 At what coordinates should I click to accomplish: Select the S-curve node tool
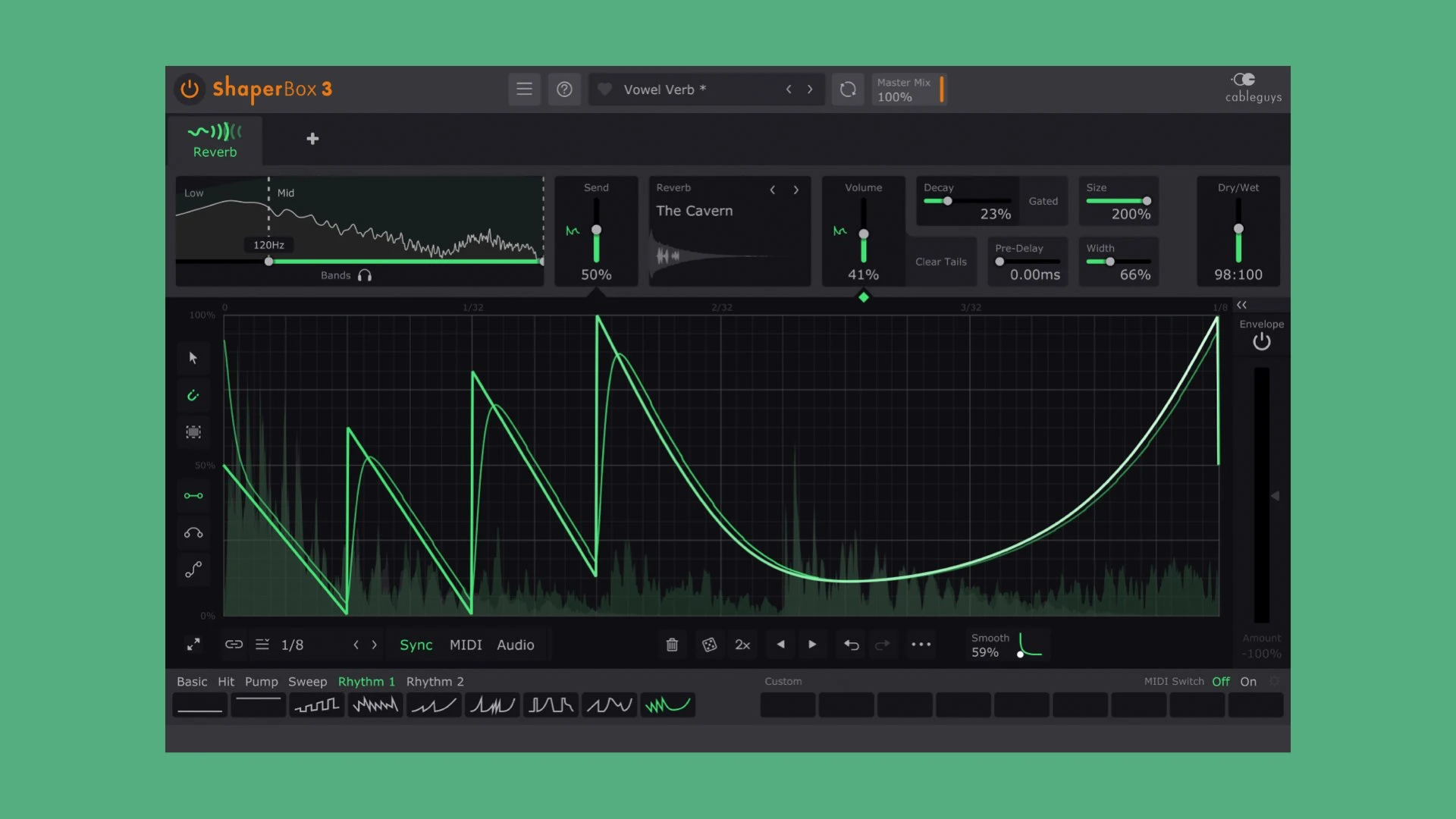pos(193,570)
